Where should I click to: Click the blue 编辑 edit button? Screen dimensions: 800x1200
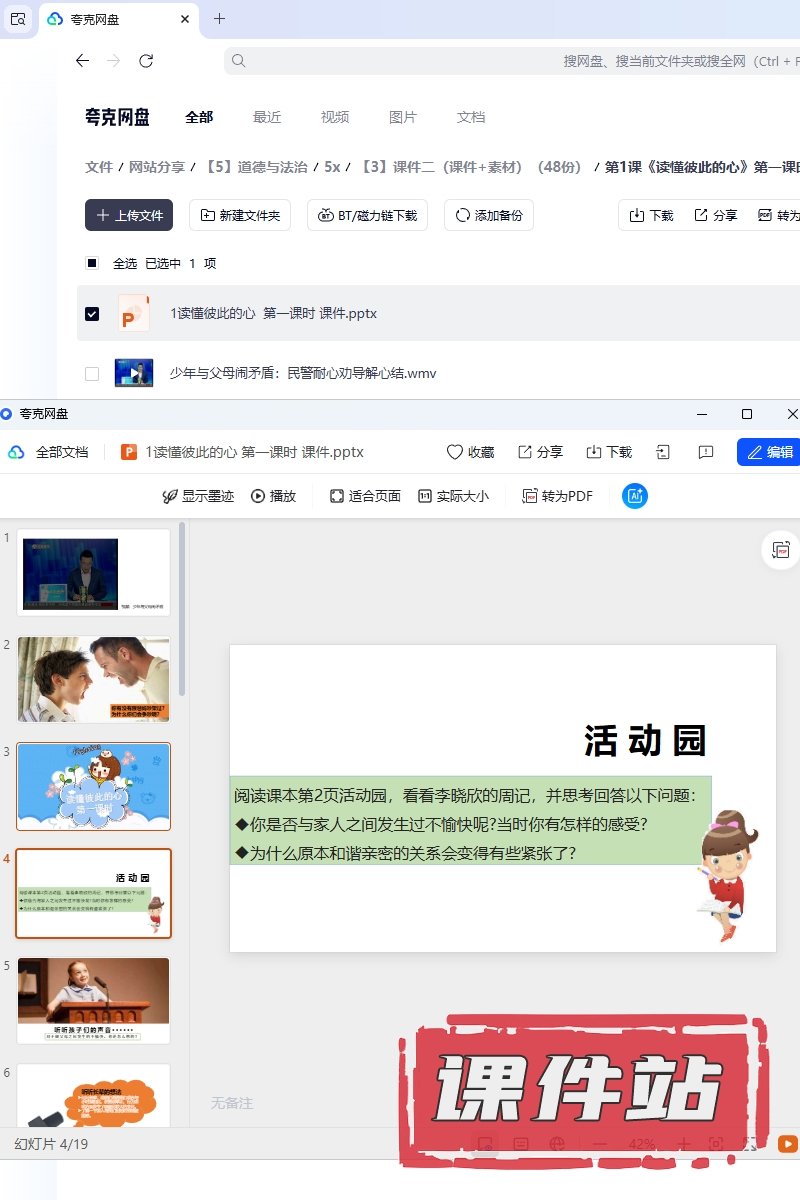point(768,452)
